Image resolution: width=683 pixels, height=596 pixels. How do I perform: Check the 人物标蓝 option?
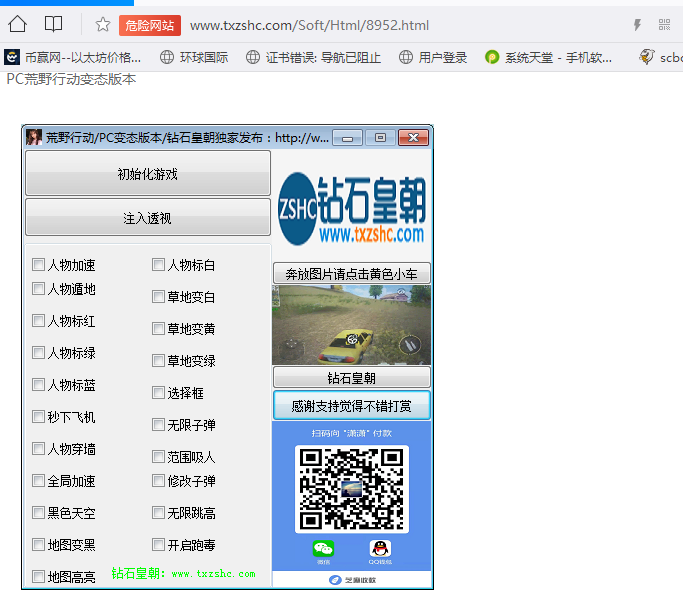point(38,385)
